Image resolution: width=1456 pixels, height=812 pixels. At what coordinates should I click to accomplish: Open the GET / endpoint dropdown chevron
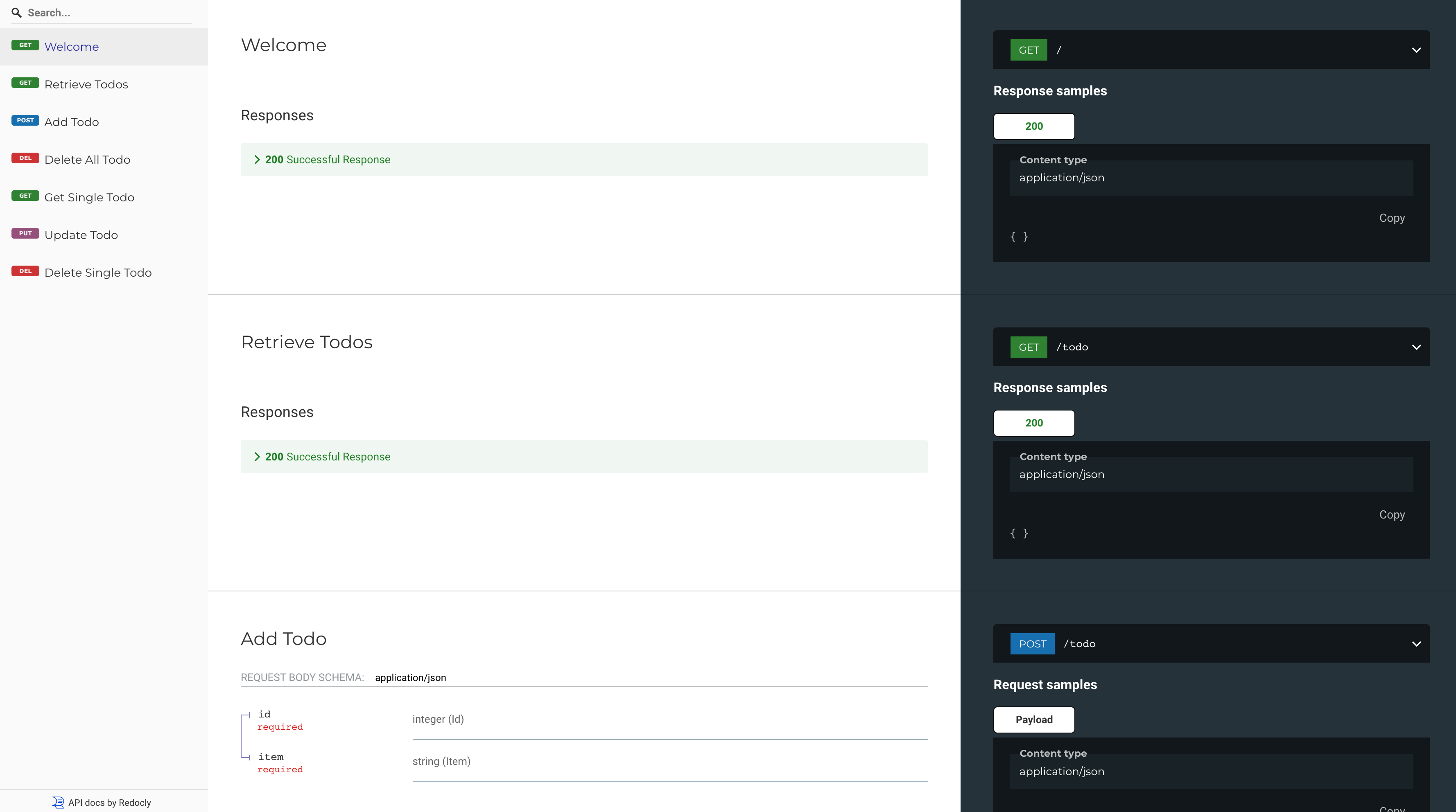tap(1416, 50)
